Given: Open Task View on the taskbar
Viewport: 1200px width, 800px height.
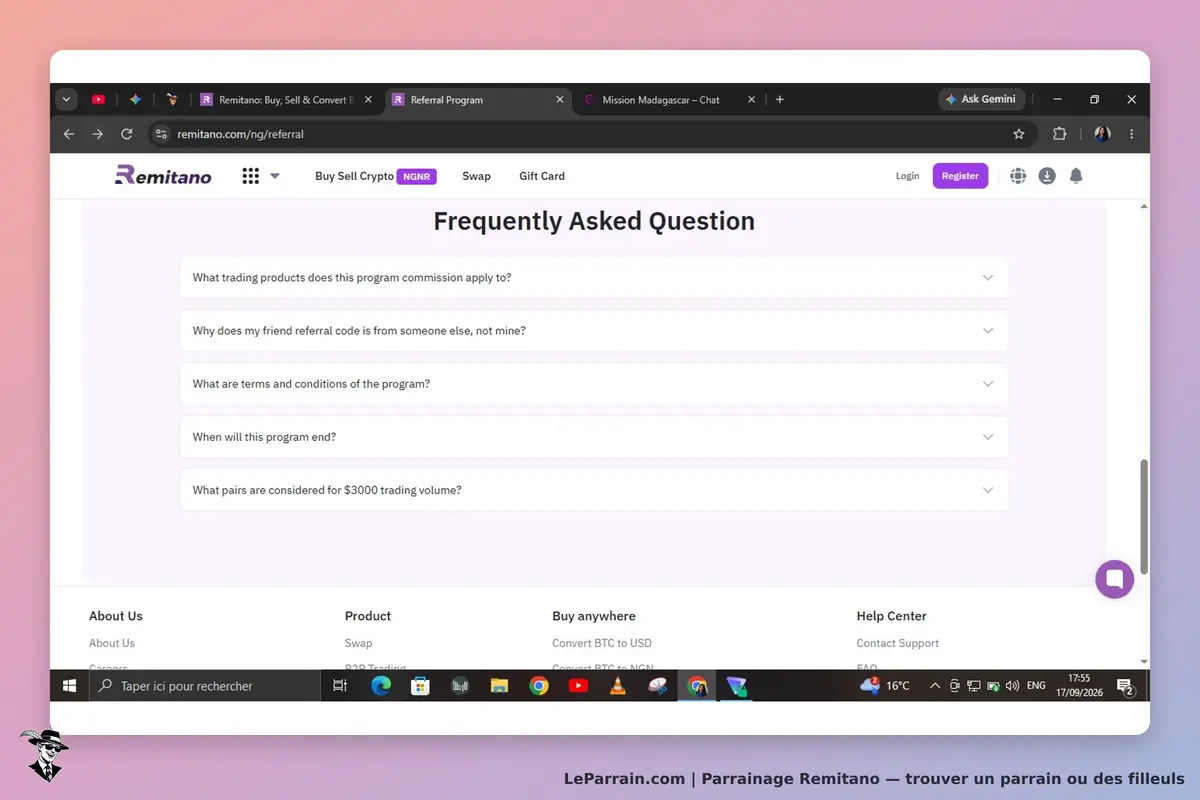Looking at the screenshot, I should point(340,686).
